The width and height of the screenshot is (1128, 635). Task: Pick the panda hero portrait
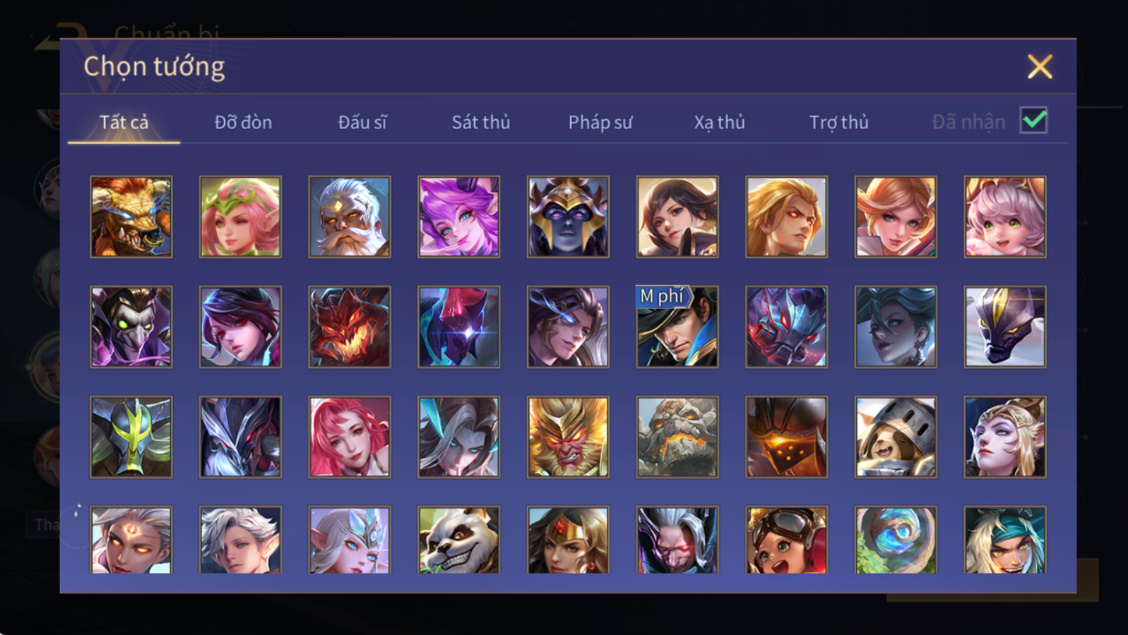coord(459,540)
